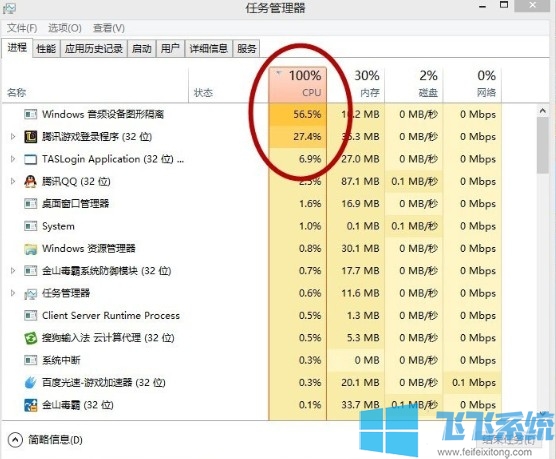Click the 17.7 MB memory cell

(356, 271)
